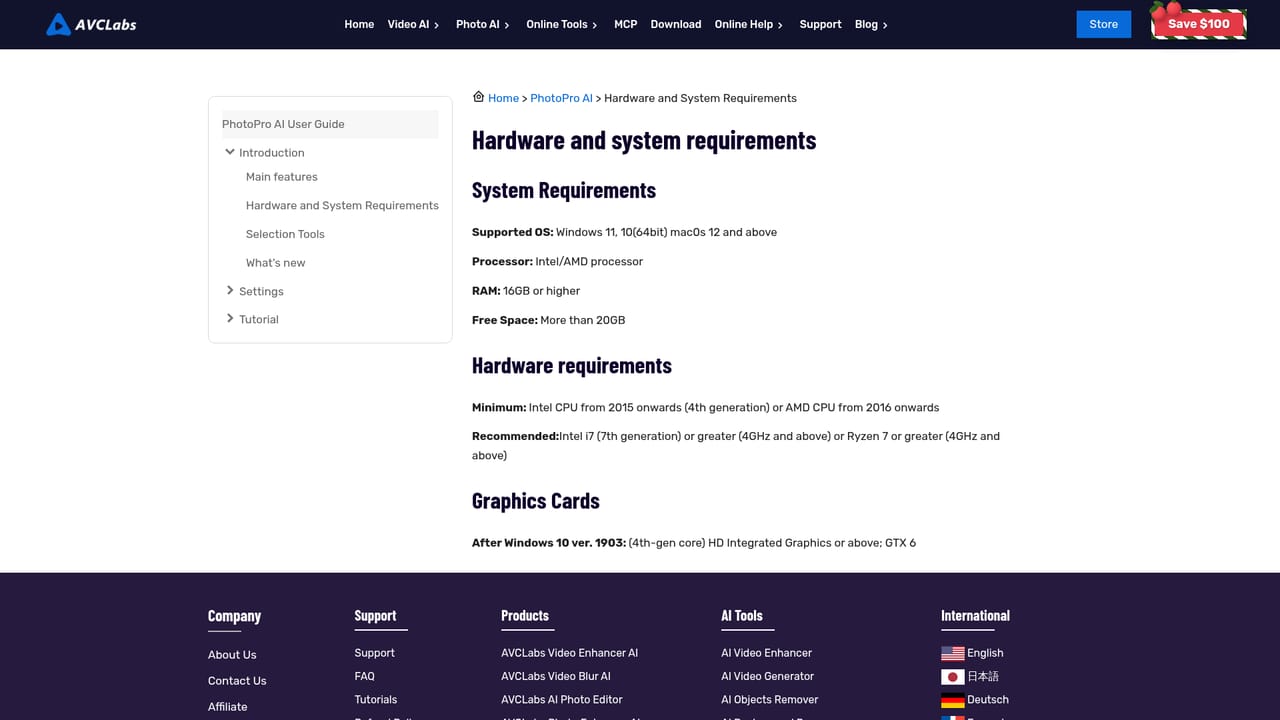Click 'Free Space: More than 20GB' text
This screenshot has height=720, width=1280.
[x=548, y=320]
